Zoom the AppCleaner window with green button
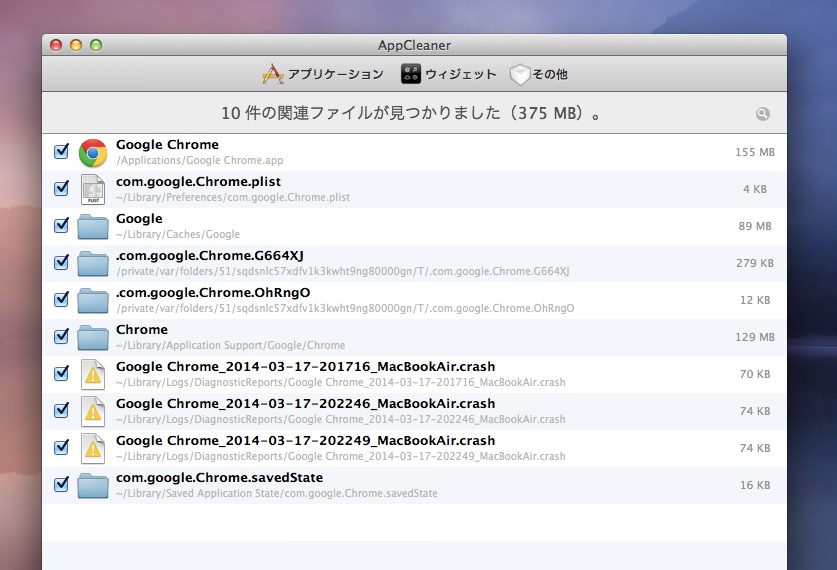Image resolution: width=837 pixels, height=570 pixels. pyautogui.click(x=96, y=45)
